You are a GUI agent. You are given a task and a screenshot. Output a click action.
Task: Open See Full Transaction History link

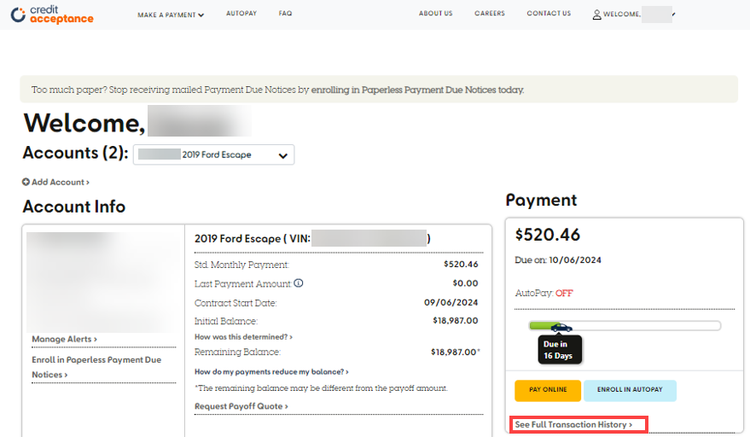point(573,425)
